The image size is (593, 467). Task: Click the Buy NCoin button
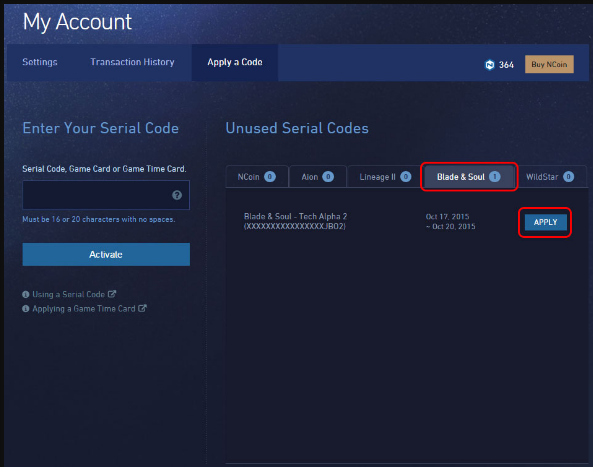click(549, 64)
